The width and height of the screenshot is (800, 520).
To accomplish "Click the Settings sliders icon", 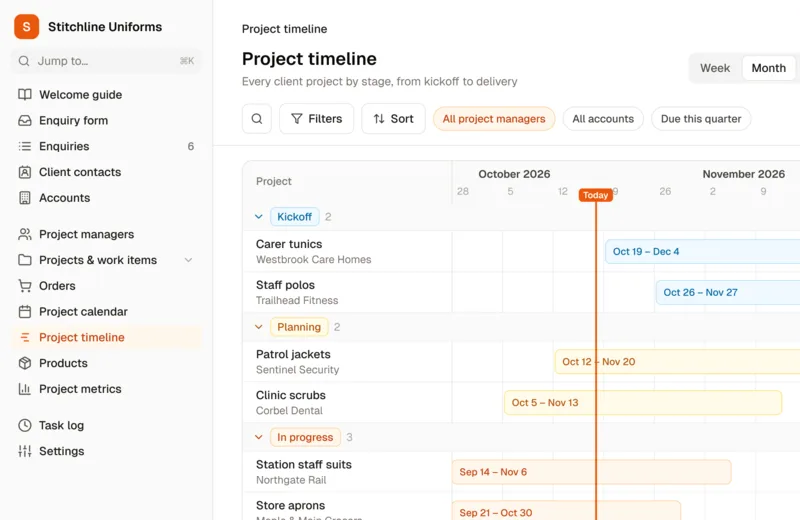I will click(24, 451).
